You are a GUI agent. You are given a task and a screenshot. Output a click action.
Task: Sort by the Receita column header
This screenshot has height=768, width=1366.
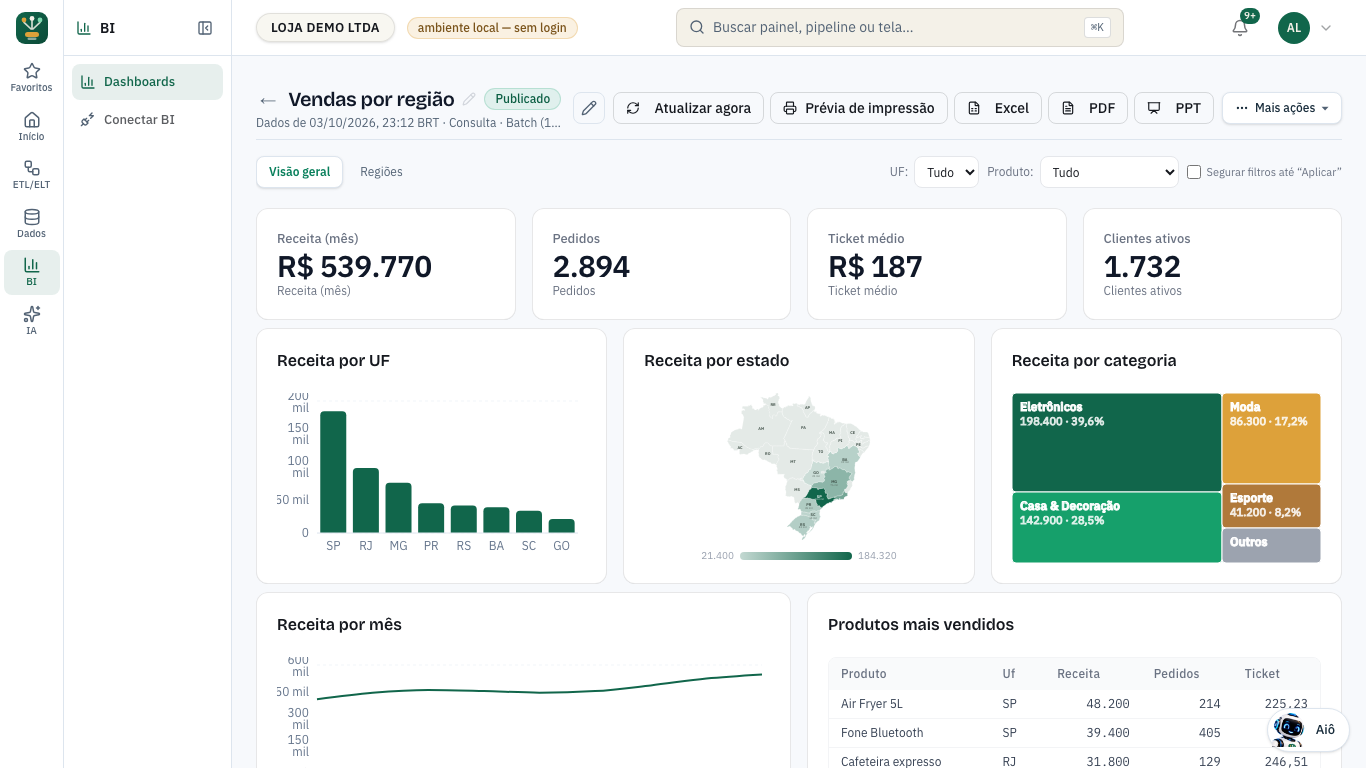point(1078,674)
